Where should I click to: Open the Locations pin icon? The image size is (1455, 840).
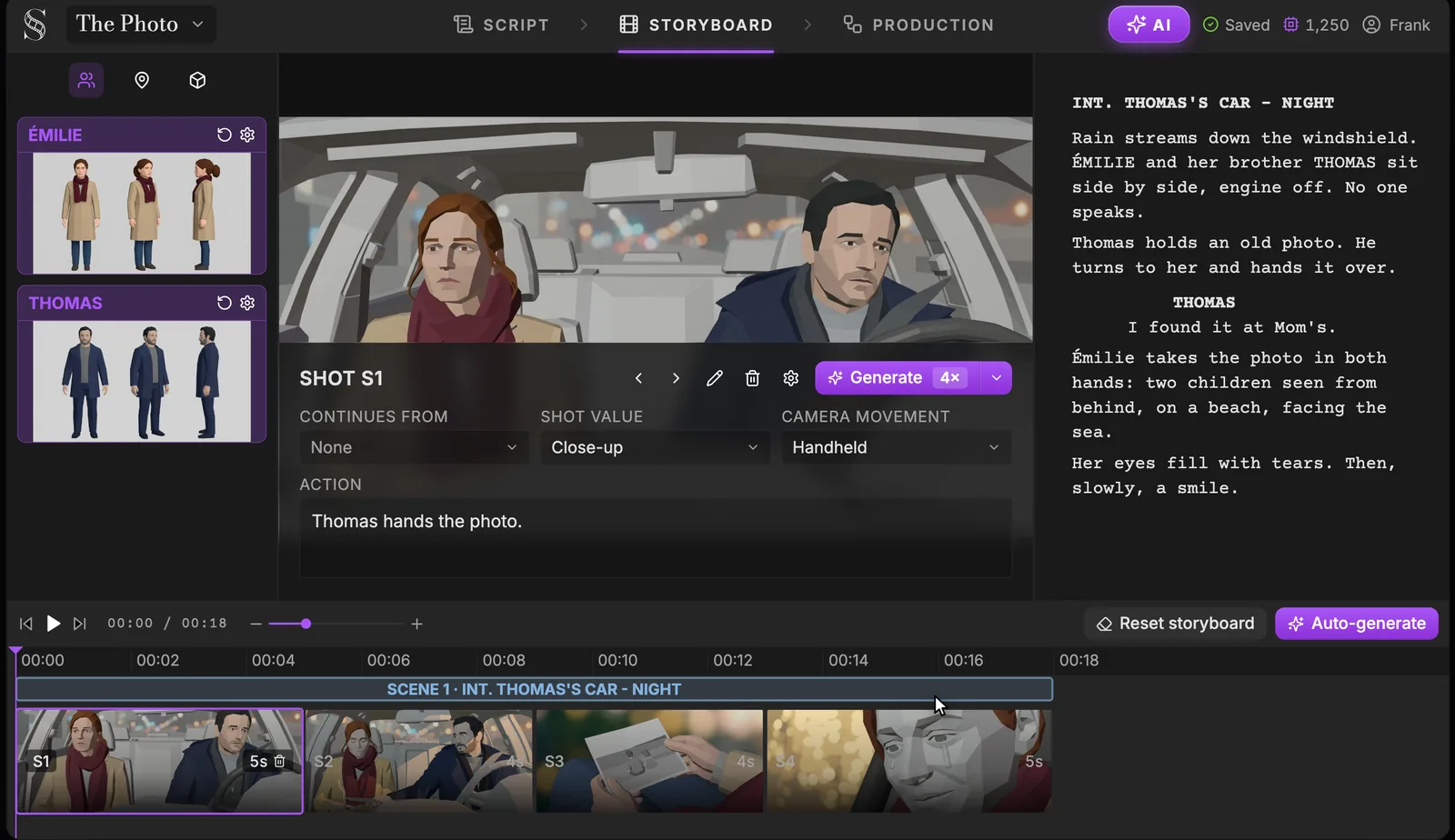[142, 80]
